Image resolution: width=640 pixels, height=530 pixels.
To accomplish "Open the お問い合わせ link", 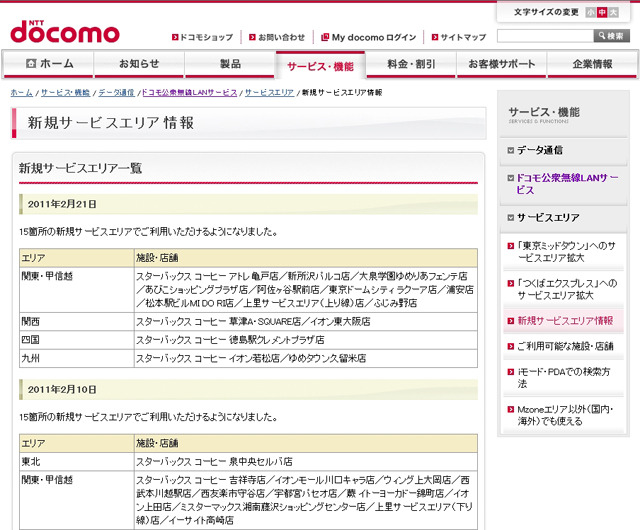I will (x=277, y=37).
